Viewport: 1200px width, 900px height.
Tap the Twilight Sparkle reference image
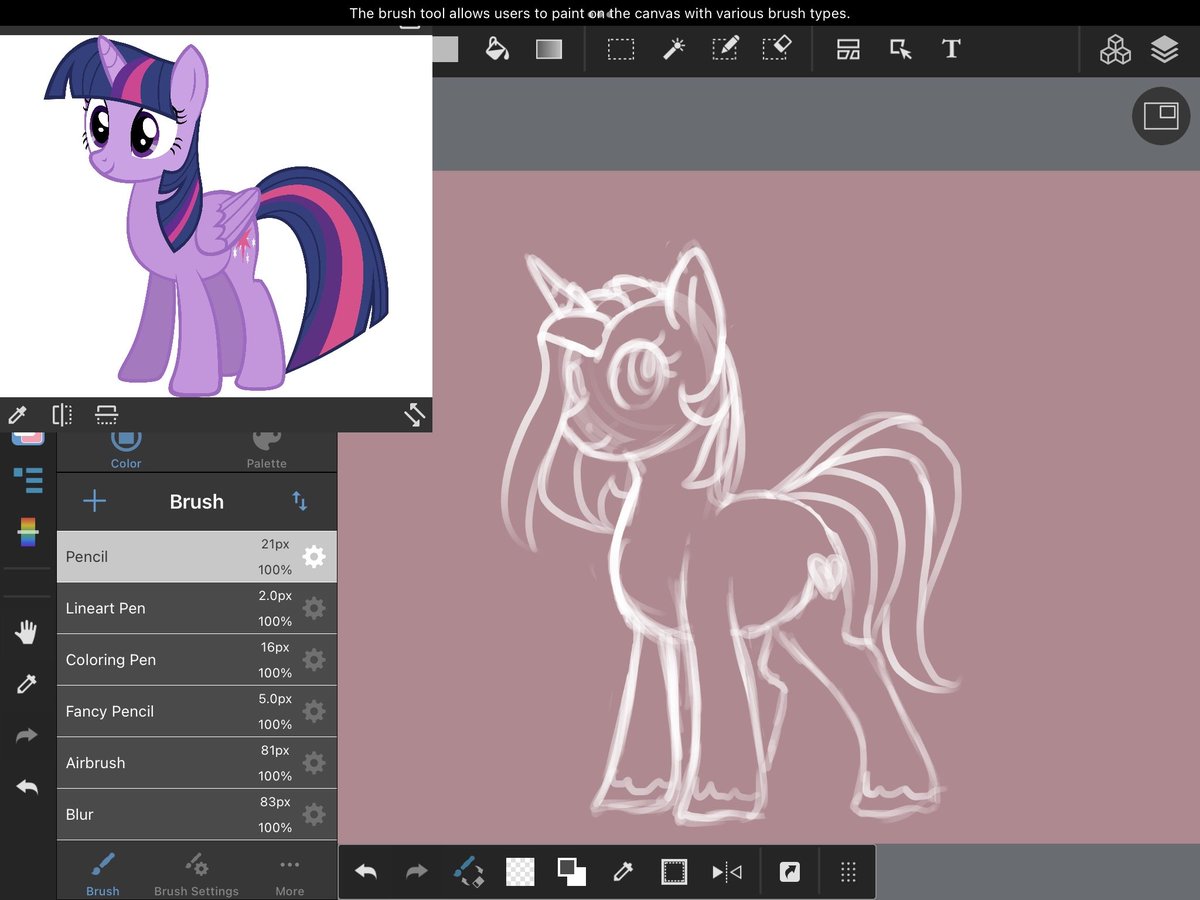216,215
